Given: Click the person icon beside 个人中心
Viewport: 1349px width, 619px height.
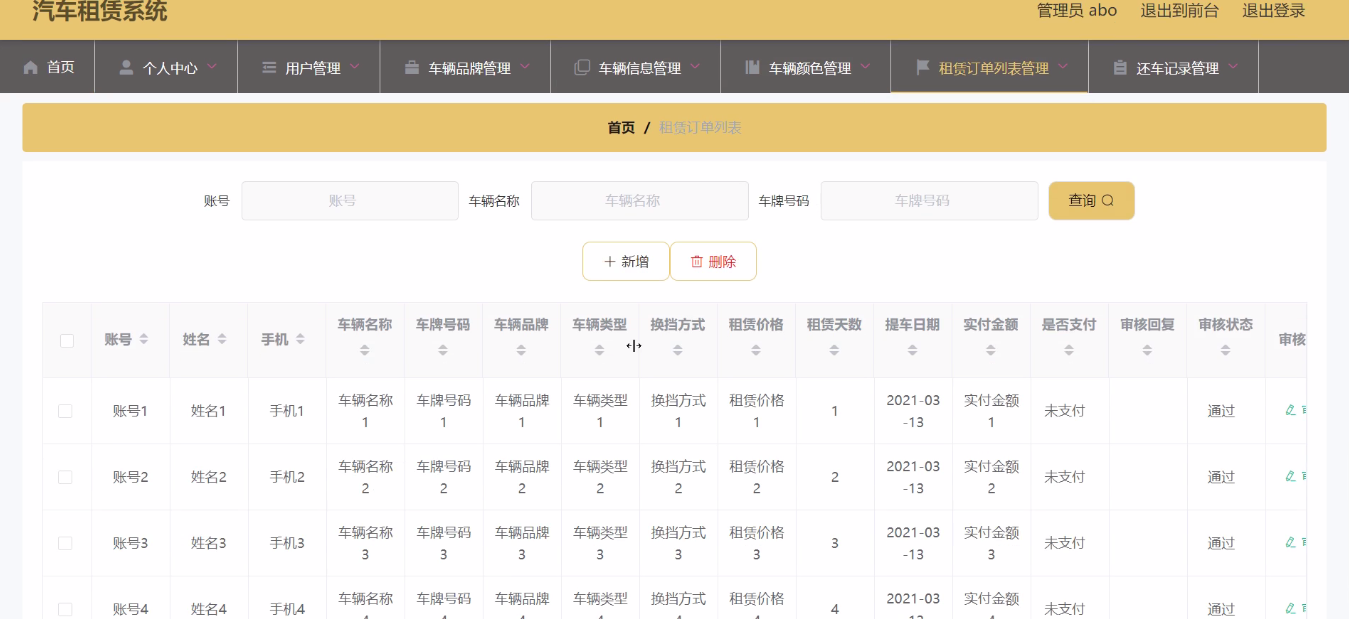Looking at the screenshot, I should [126, 68].
